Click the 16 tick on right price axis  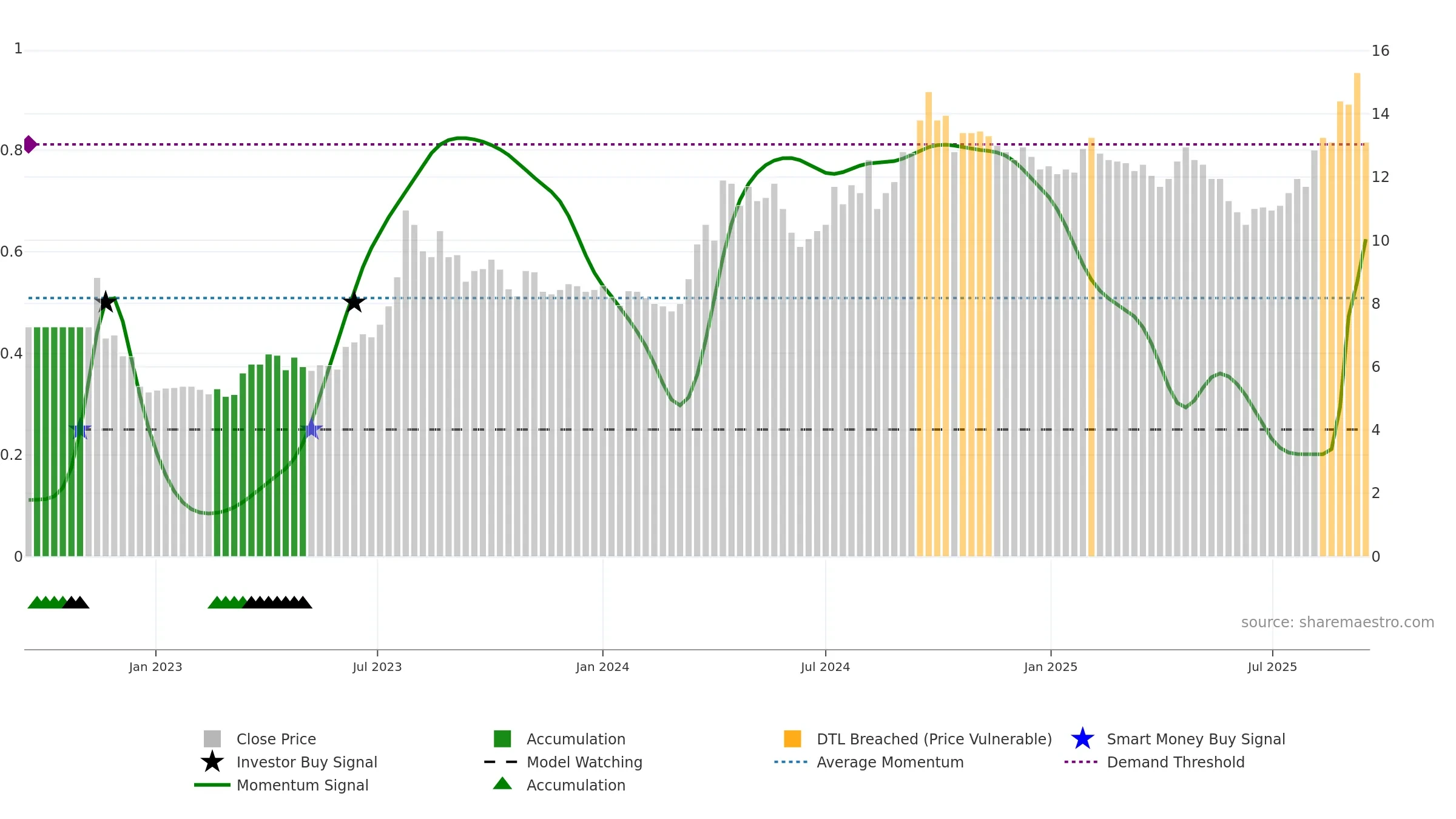pos(1380,51)
